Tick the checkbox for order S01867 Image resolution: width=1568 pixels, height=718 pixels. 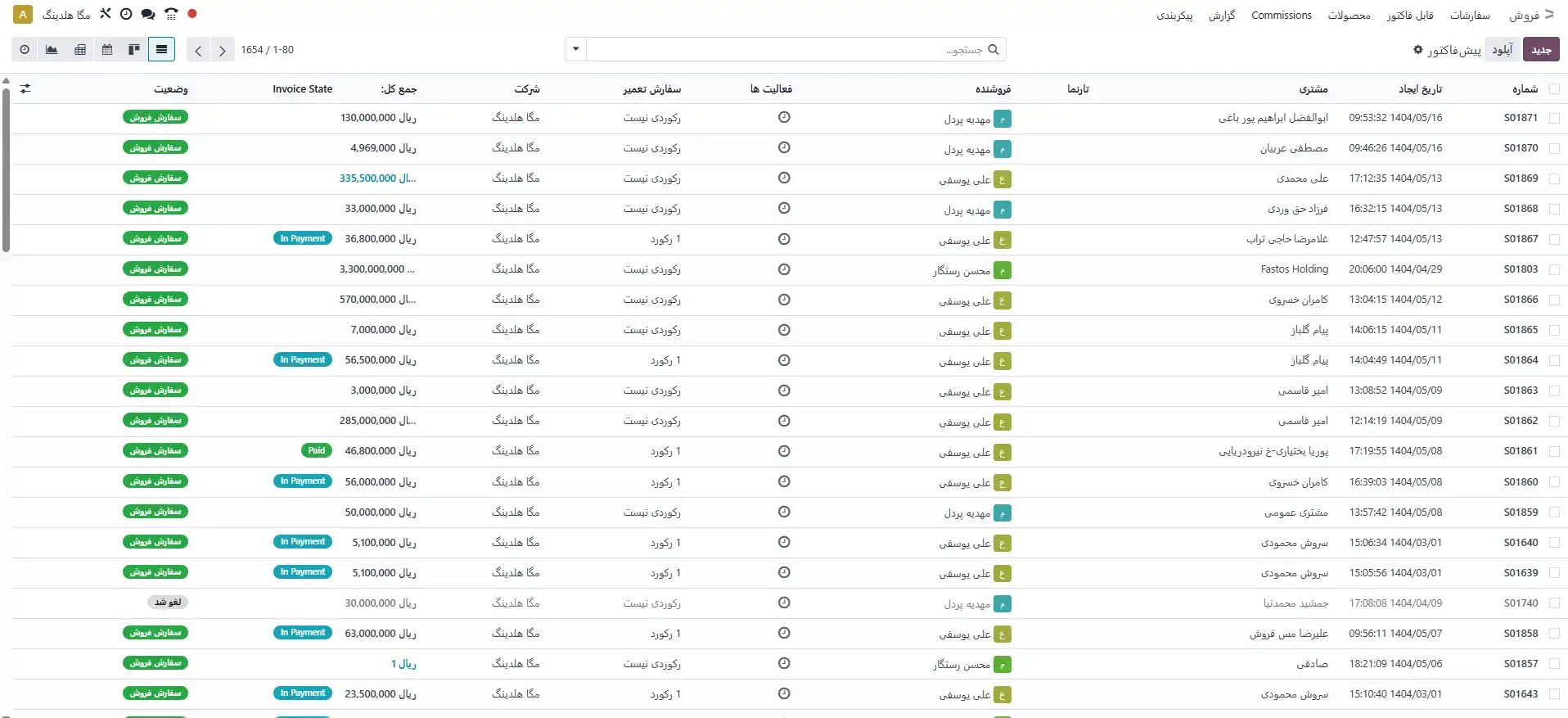click(x=1554, y=239)
